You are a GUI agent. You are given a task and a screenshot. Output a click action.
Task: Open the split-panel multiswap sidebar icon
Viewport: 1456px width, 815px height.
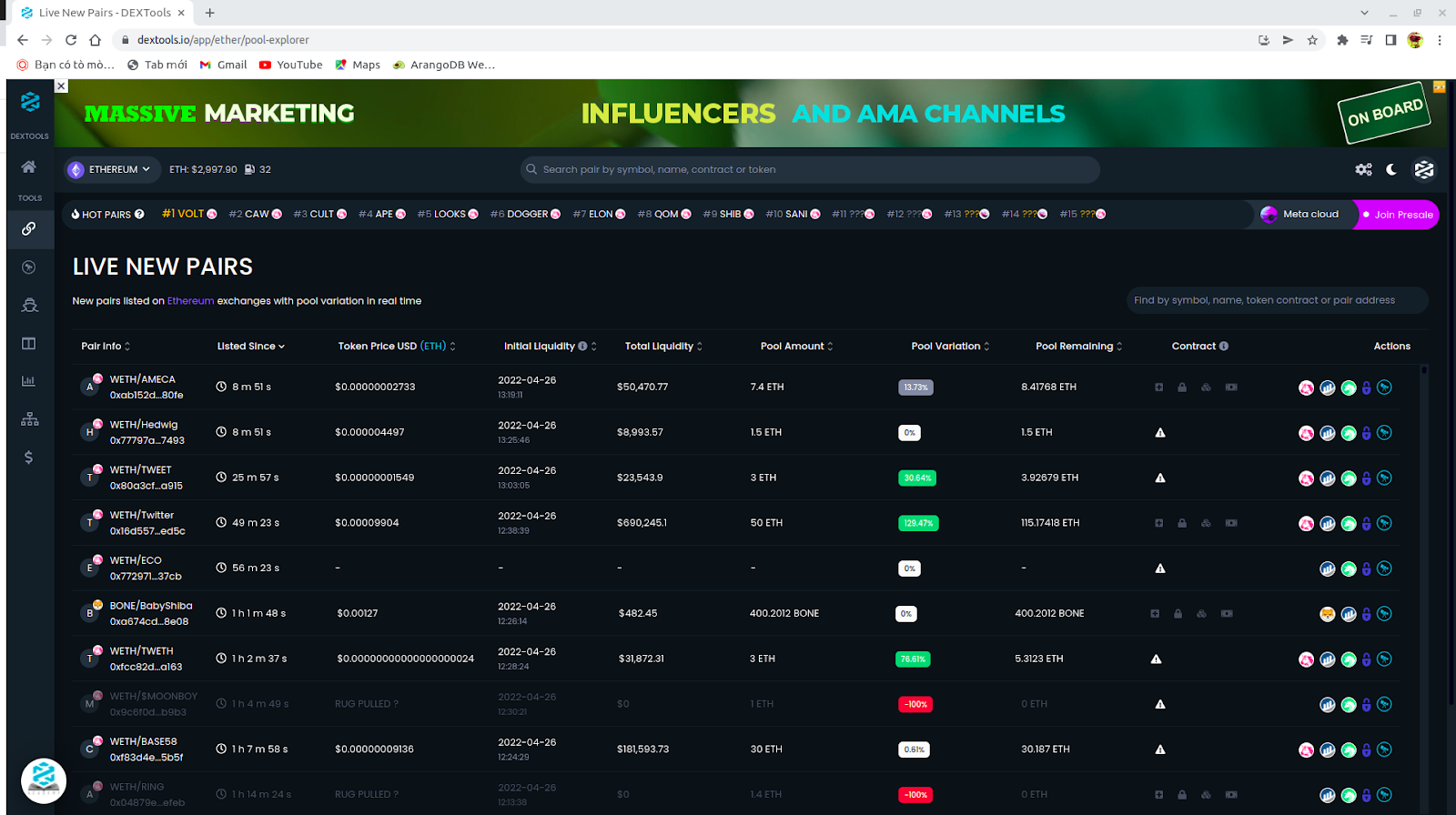click(x=29, y=343)
